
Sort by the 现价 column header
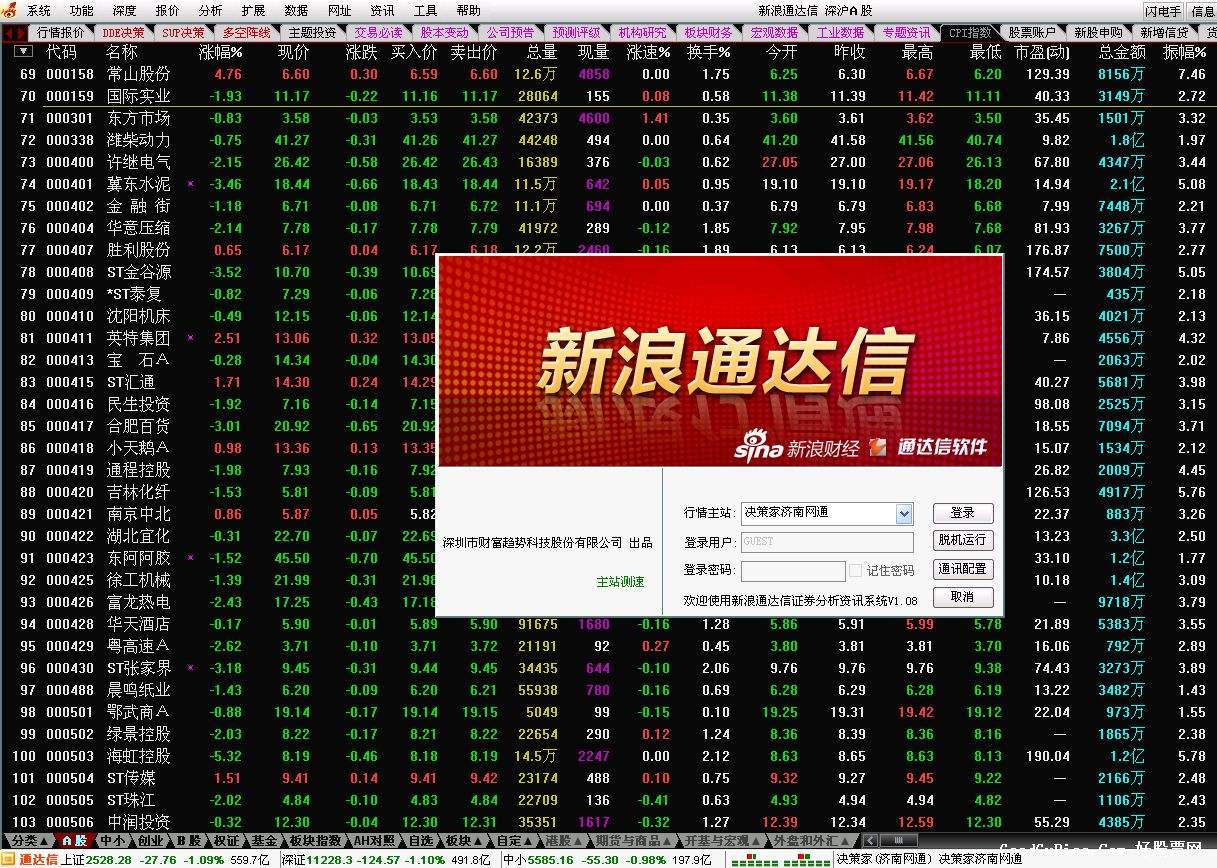tap(293, 52)
